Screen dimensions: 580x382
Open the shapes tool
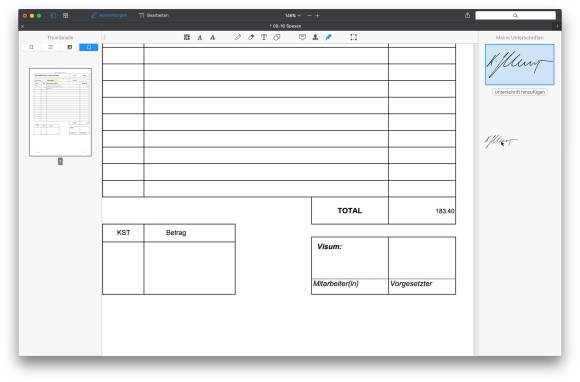coord(277,37)
